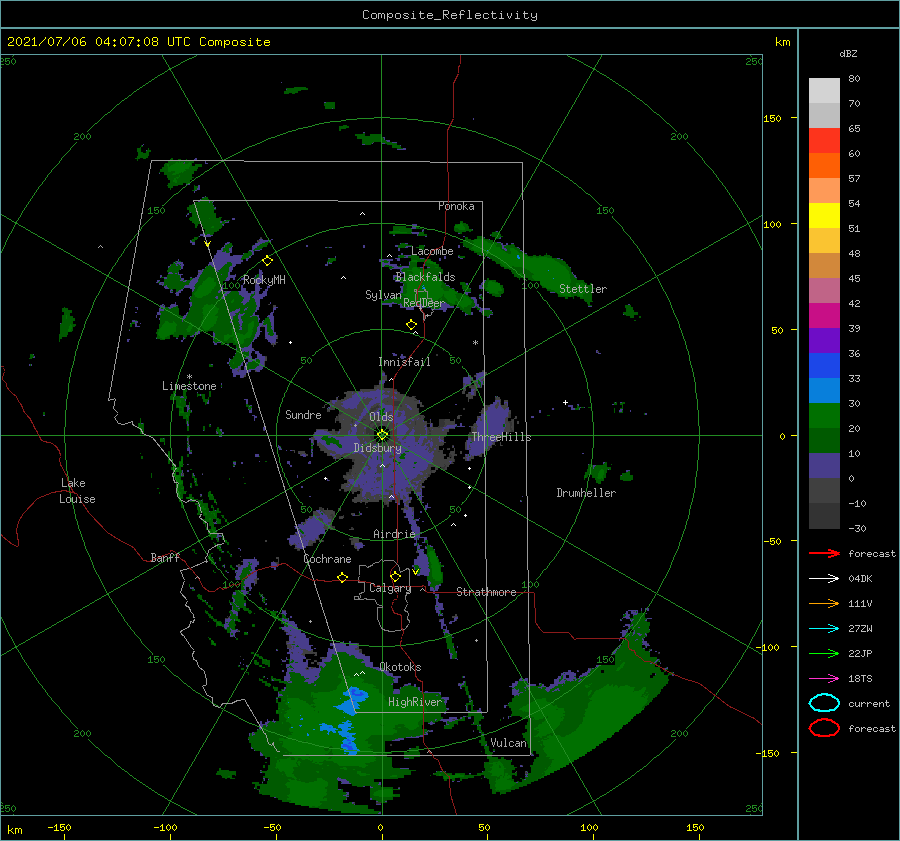Click the Calgary city label

click(x=390, y=588)
